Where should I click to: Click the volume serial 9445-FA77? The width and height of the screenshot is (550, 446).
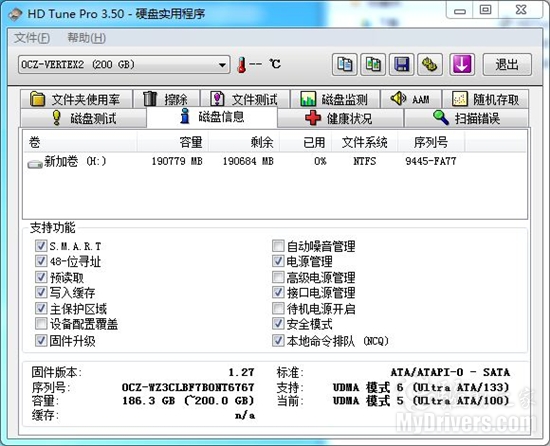pos(431,161)
